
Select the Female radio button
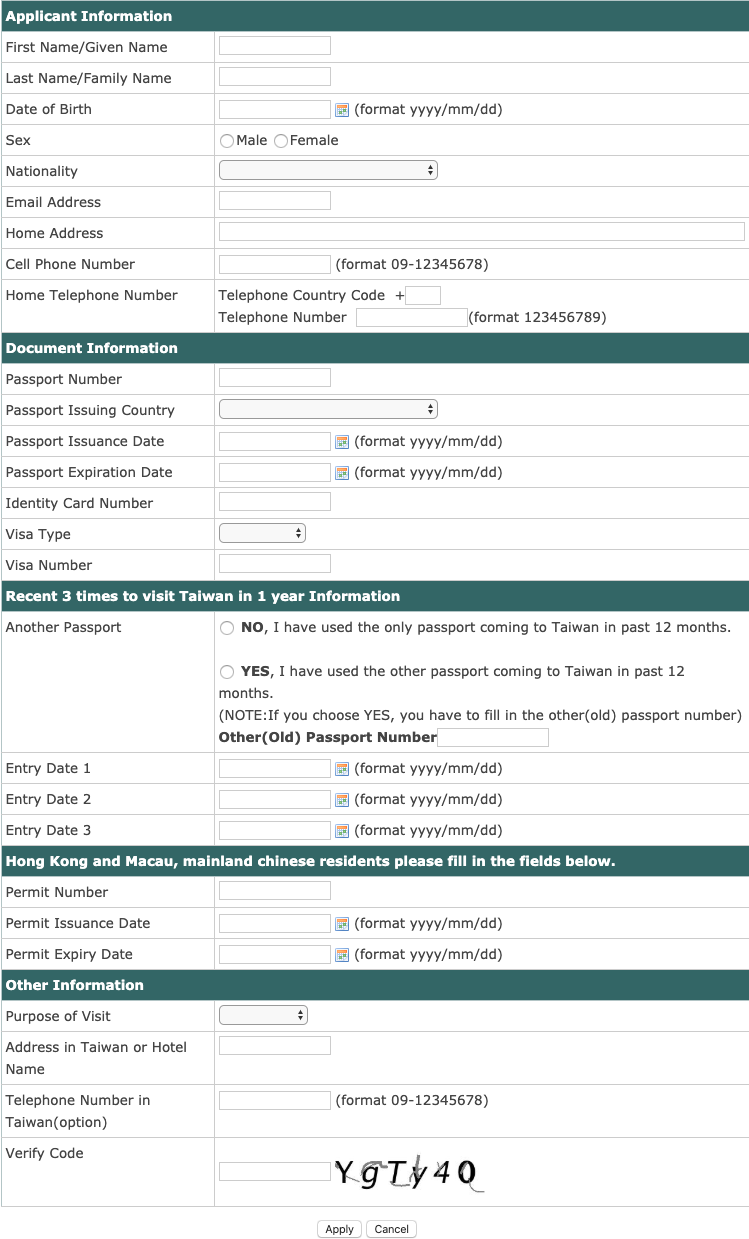tap(281, 141)
